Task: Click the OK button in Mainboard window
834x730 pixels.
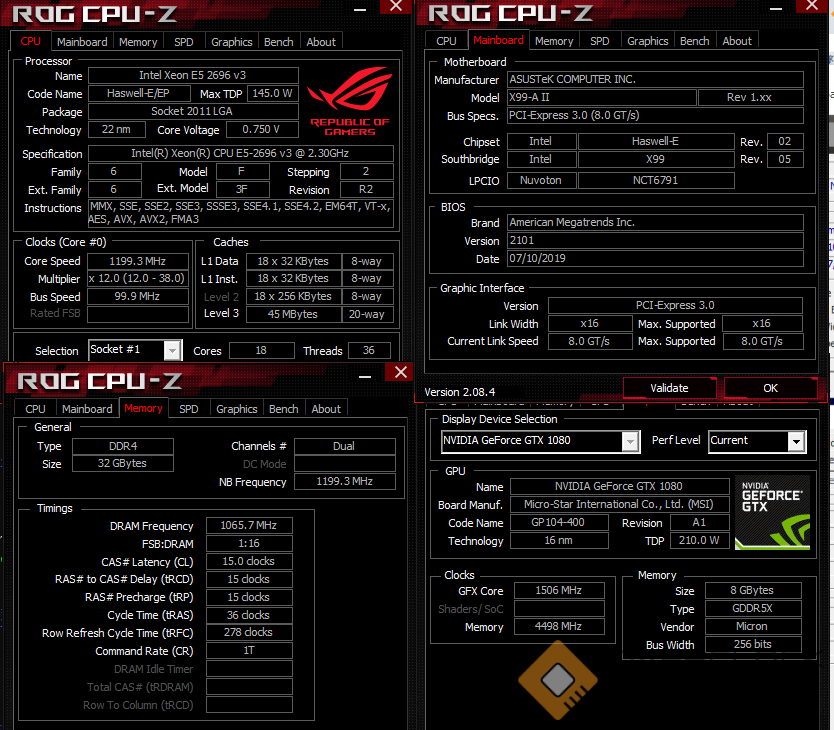Action: pyautogui.click(x=770, y=388)
